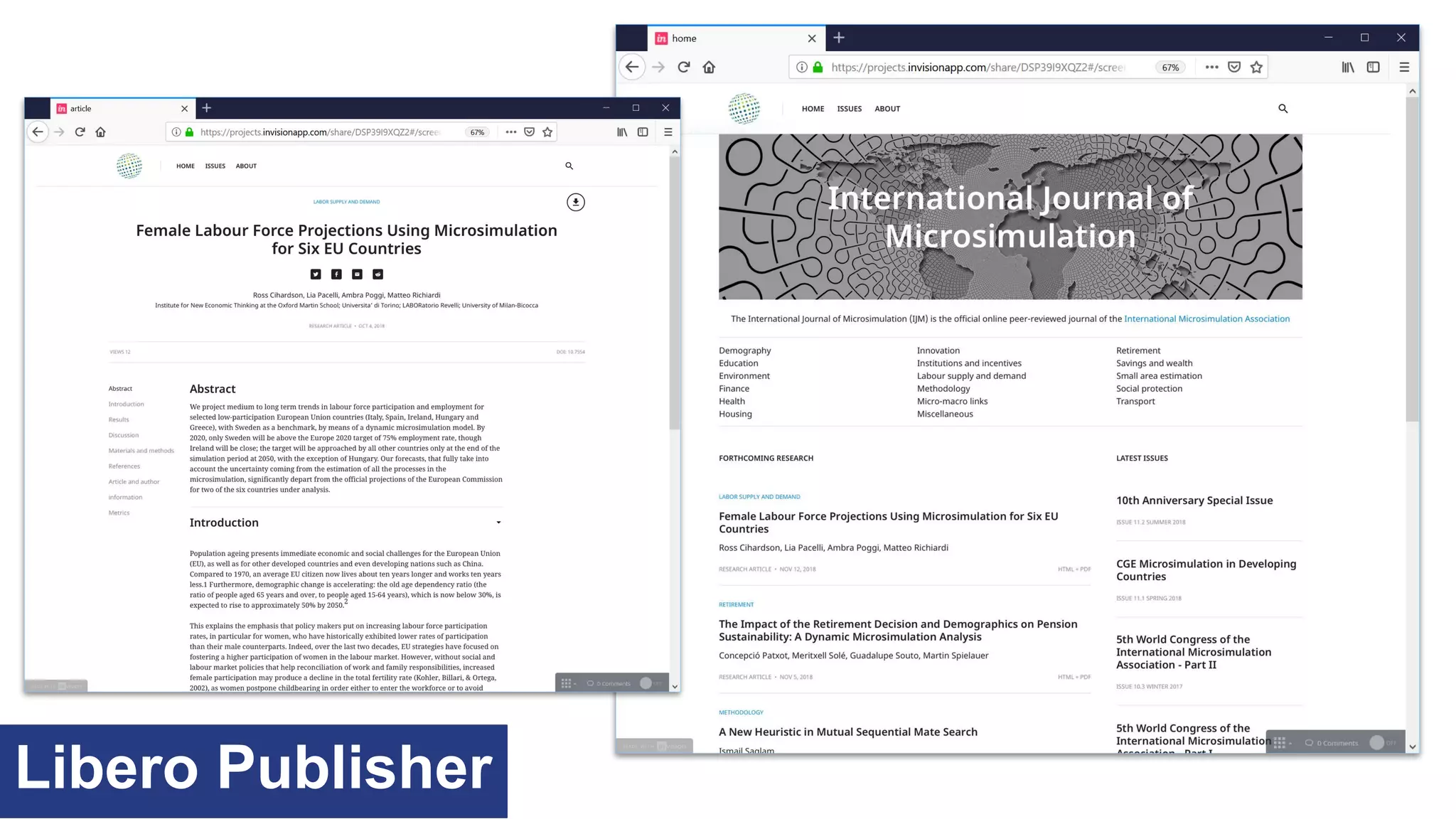Image resolution: width=1456 pixels, height=819 pixels.
Task: Jump to Discussion in article sidebar
Action: click(x=124, y=436)
